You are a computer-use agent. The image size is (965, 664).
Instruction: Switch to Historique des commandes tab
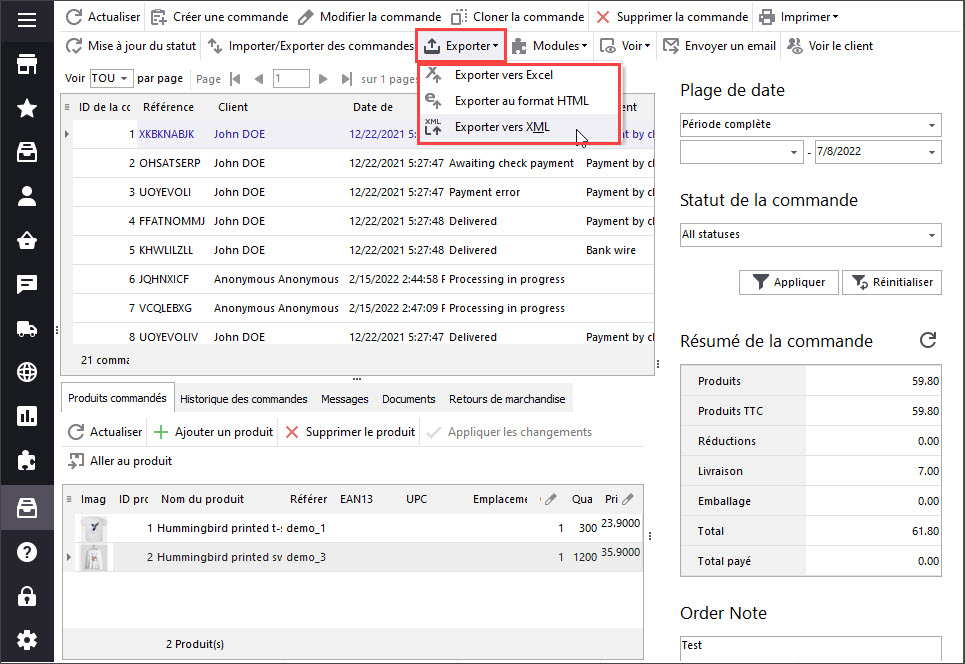(x=243, y=399)
